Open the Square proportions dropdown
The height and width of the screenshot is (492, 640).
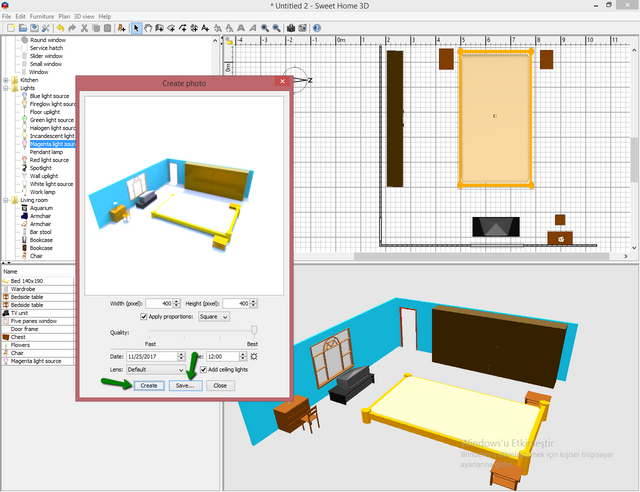213,316
